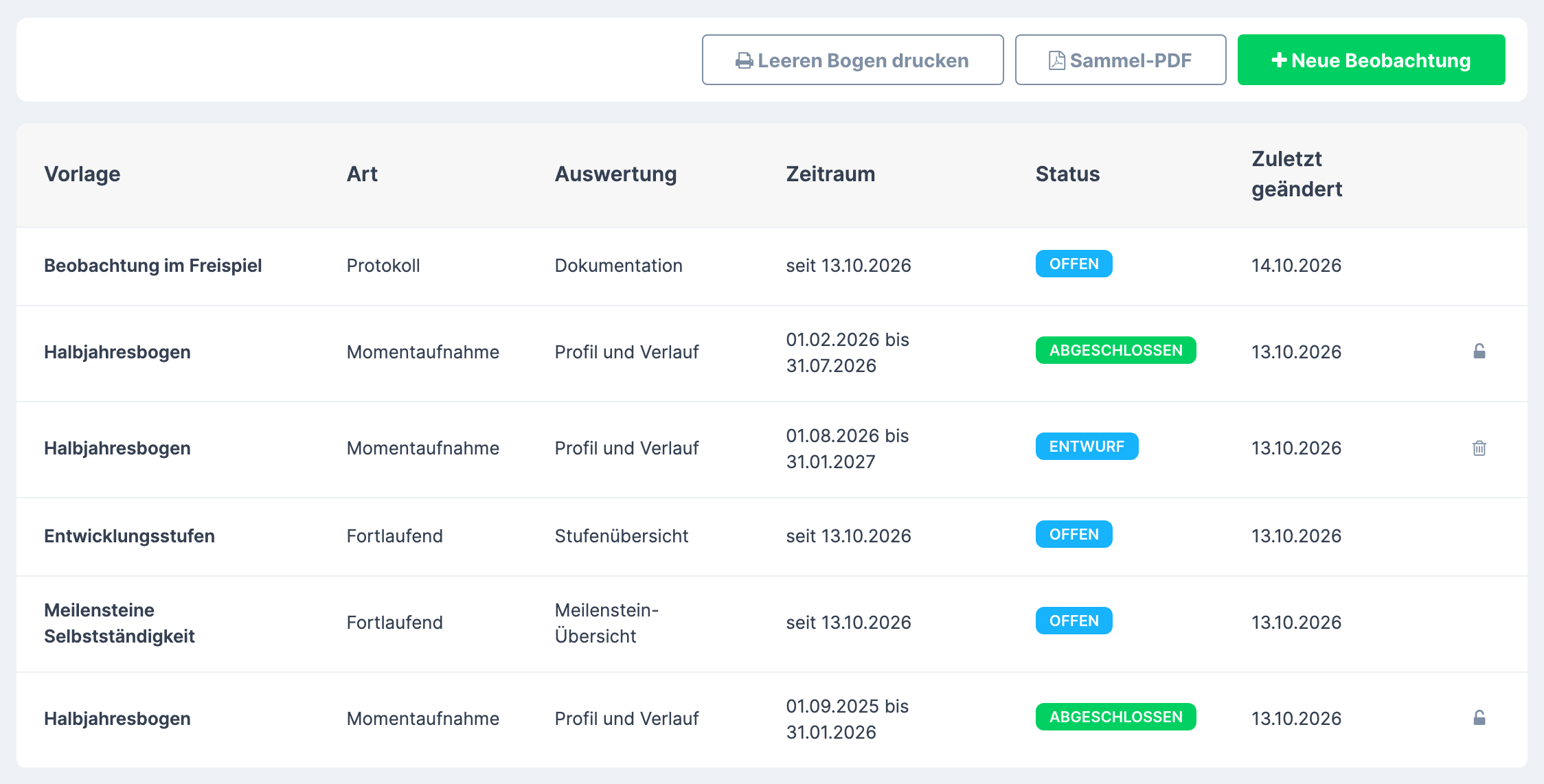Click OFFEN badge in Meilensteine Selbstständigkeit row
The image size is (1544, 784).
coord(1074,621)
